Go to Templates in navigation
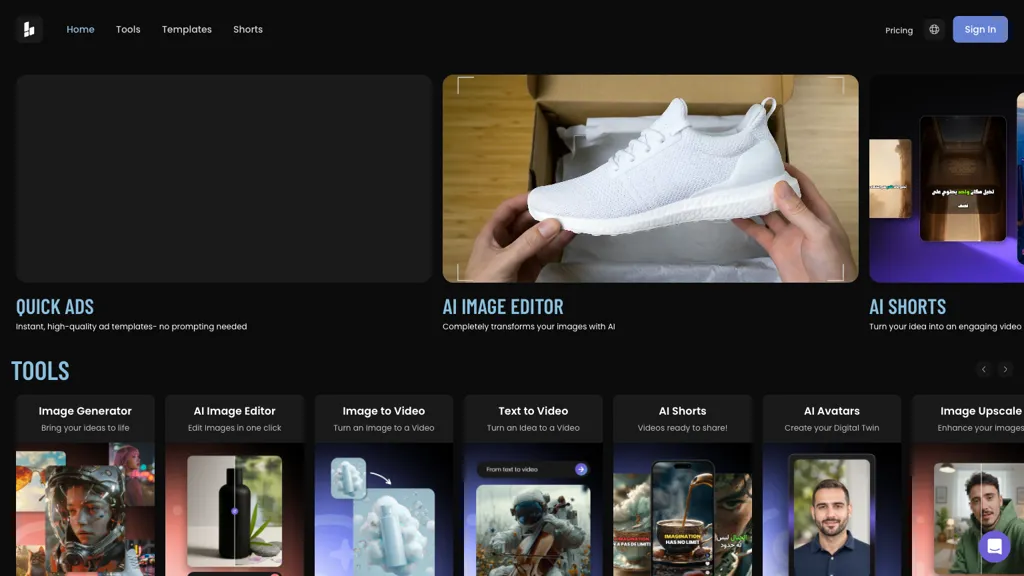 click(x=187, y=30)
